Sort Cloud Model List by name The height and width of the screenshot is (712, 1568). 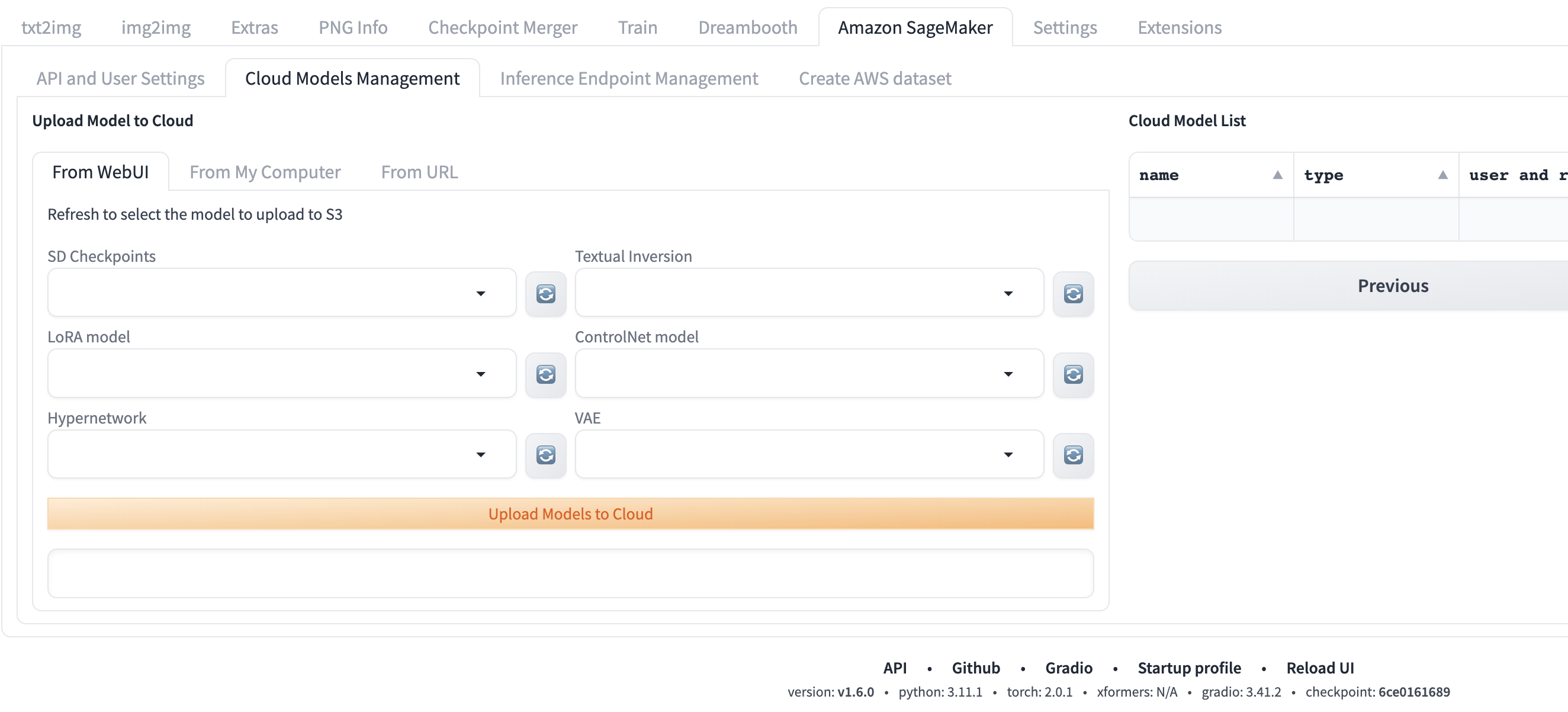[1277, 175]
